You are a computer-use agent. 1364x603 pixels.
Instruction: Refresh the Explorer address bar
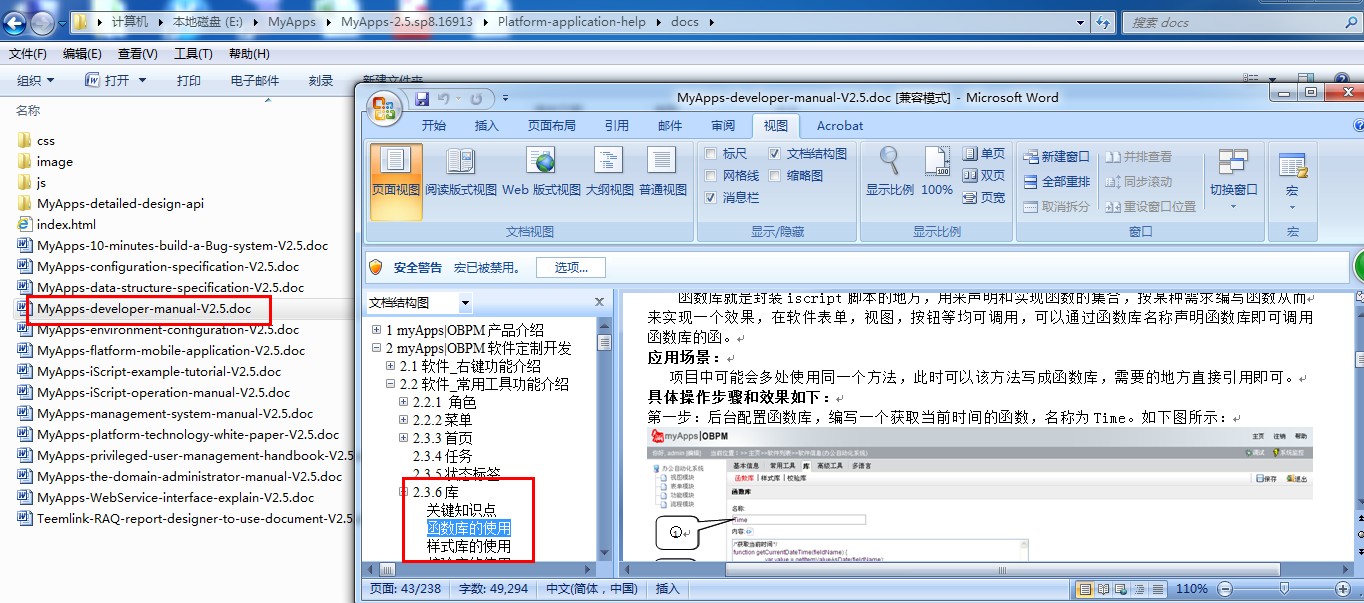pyautogui.click(x=1103, y=21)
